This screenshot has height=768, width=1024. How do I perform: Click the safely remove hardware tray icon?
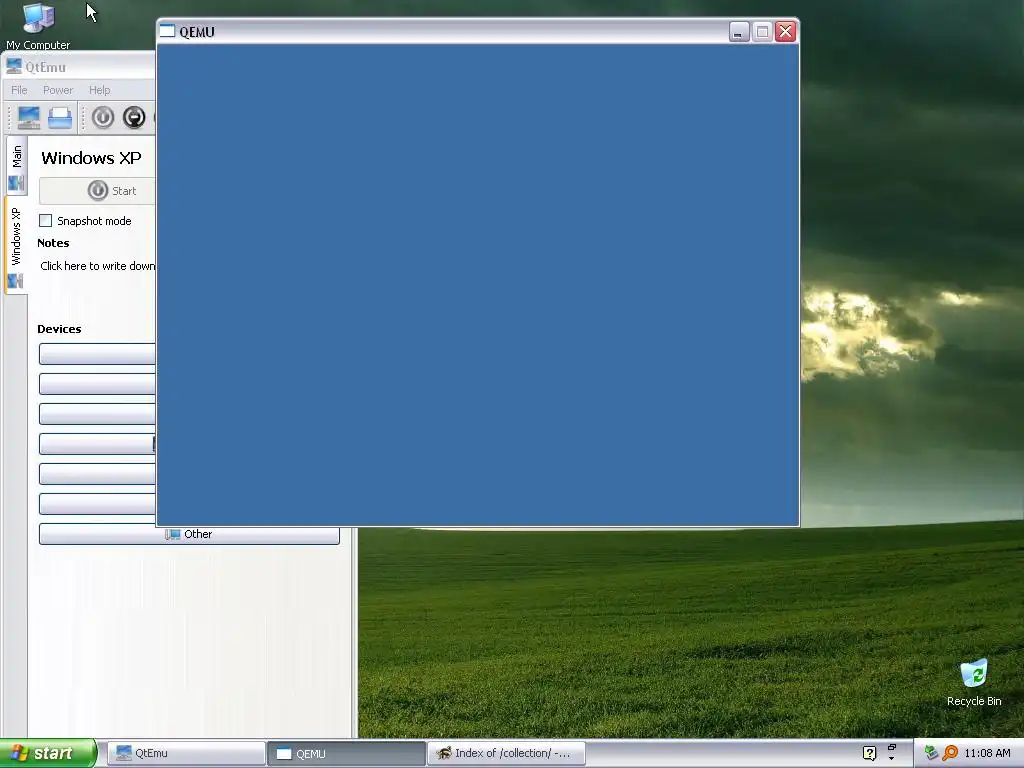pos(931,753)
